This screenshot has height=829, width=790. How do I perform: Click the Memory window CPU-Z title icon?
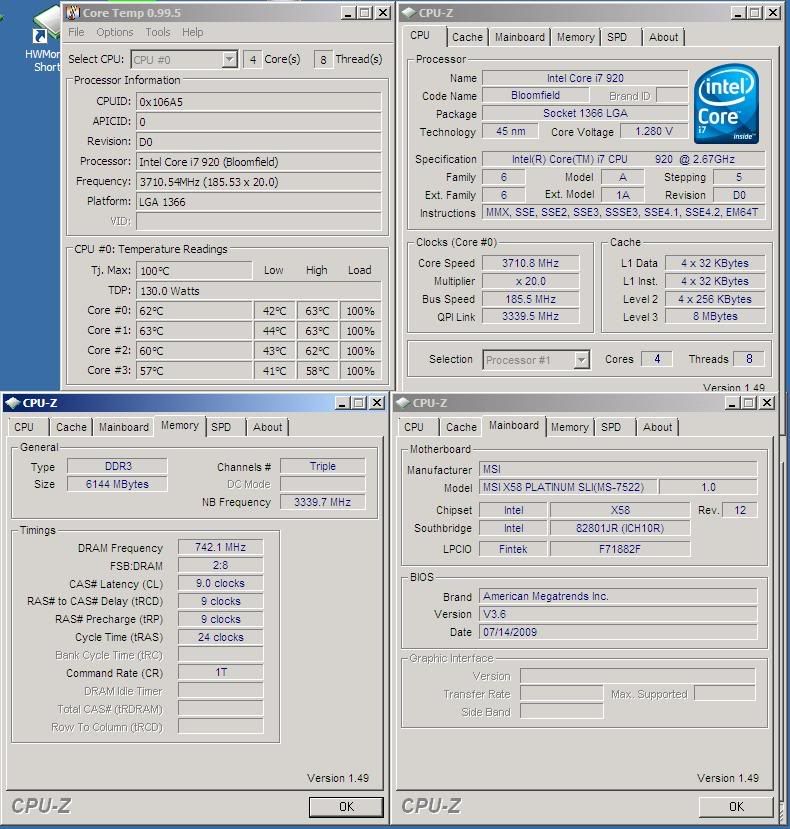[x=13, y=403]
